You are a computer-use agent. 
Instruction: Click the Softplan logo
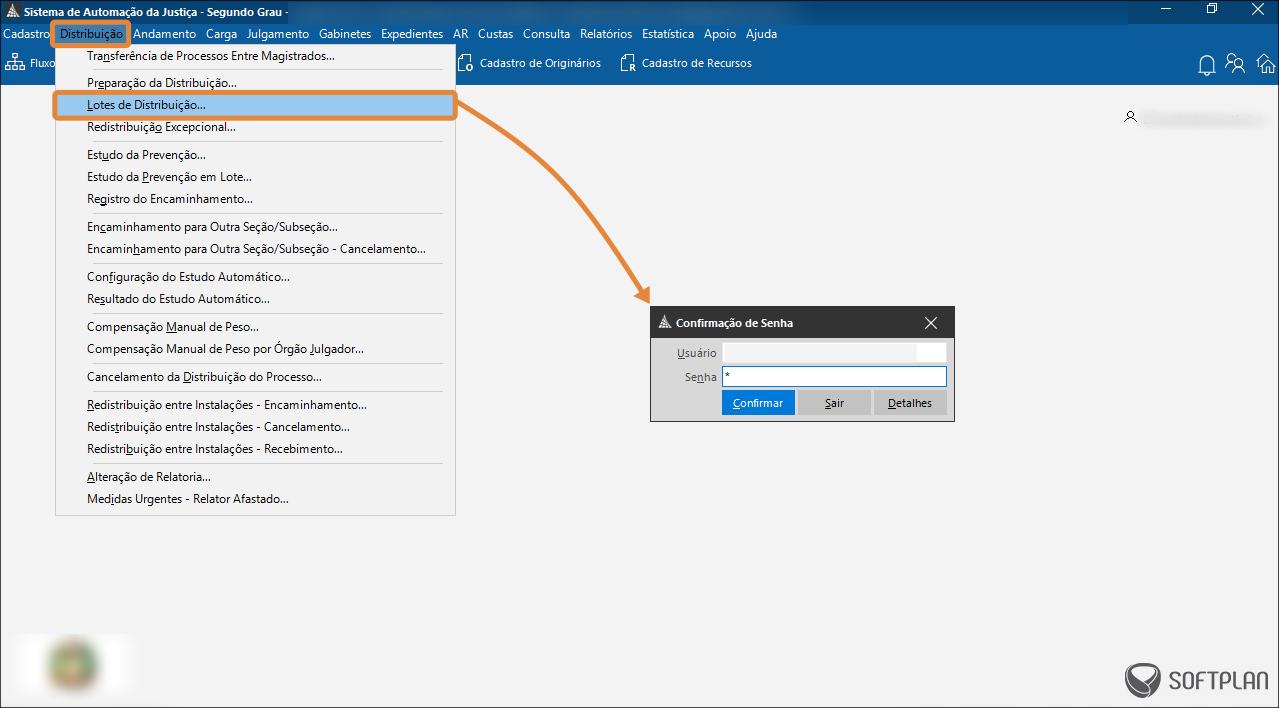click(x=1196, y=680)
